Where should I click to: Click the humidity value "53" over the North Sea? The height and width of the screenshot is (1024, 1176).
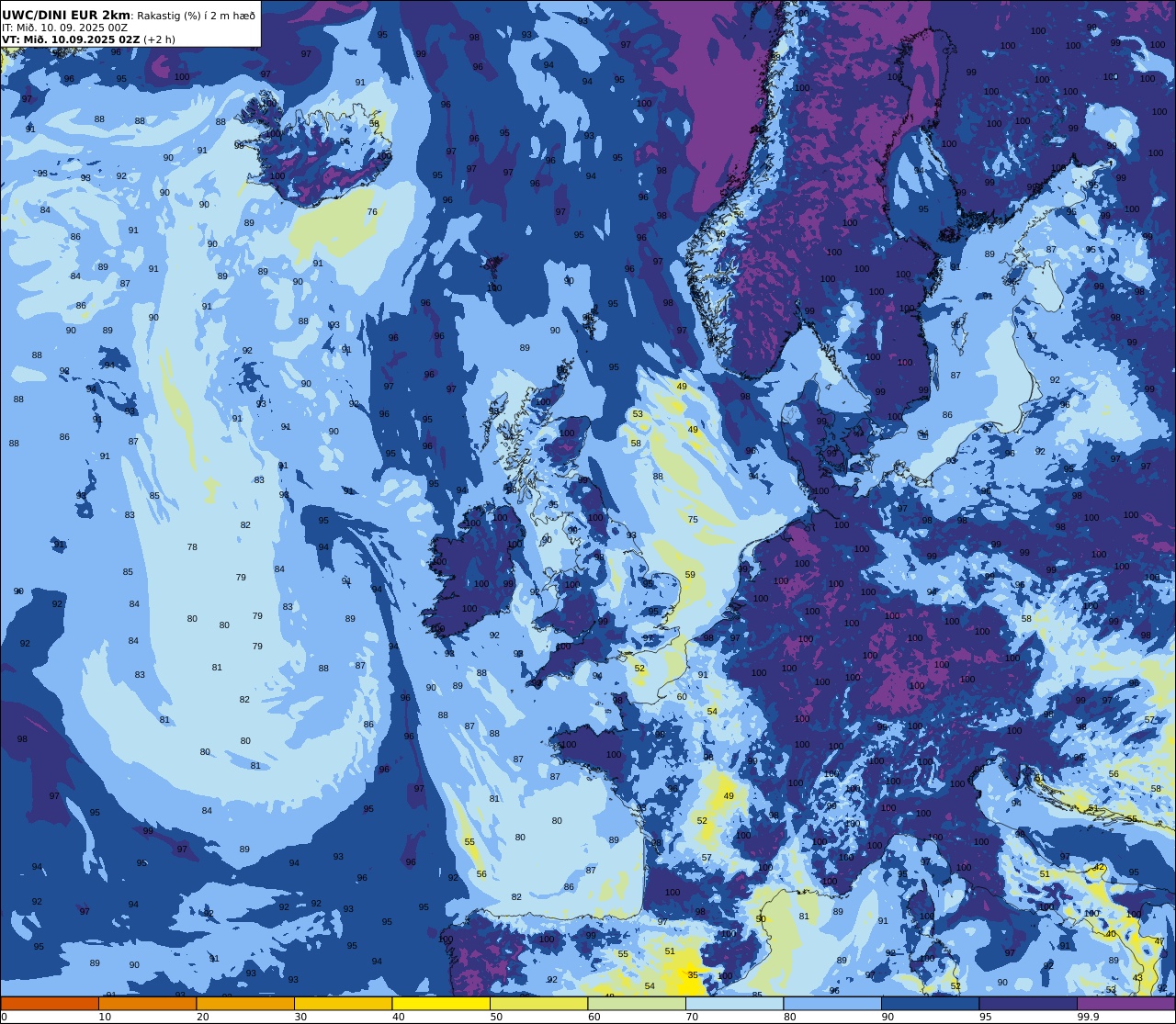[638, 414]
